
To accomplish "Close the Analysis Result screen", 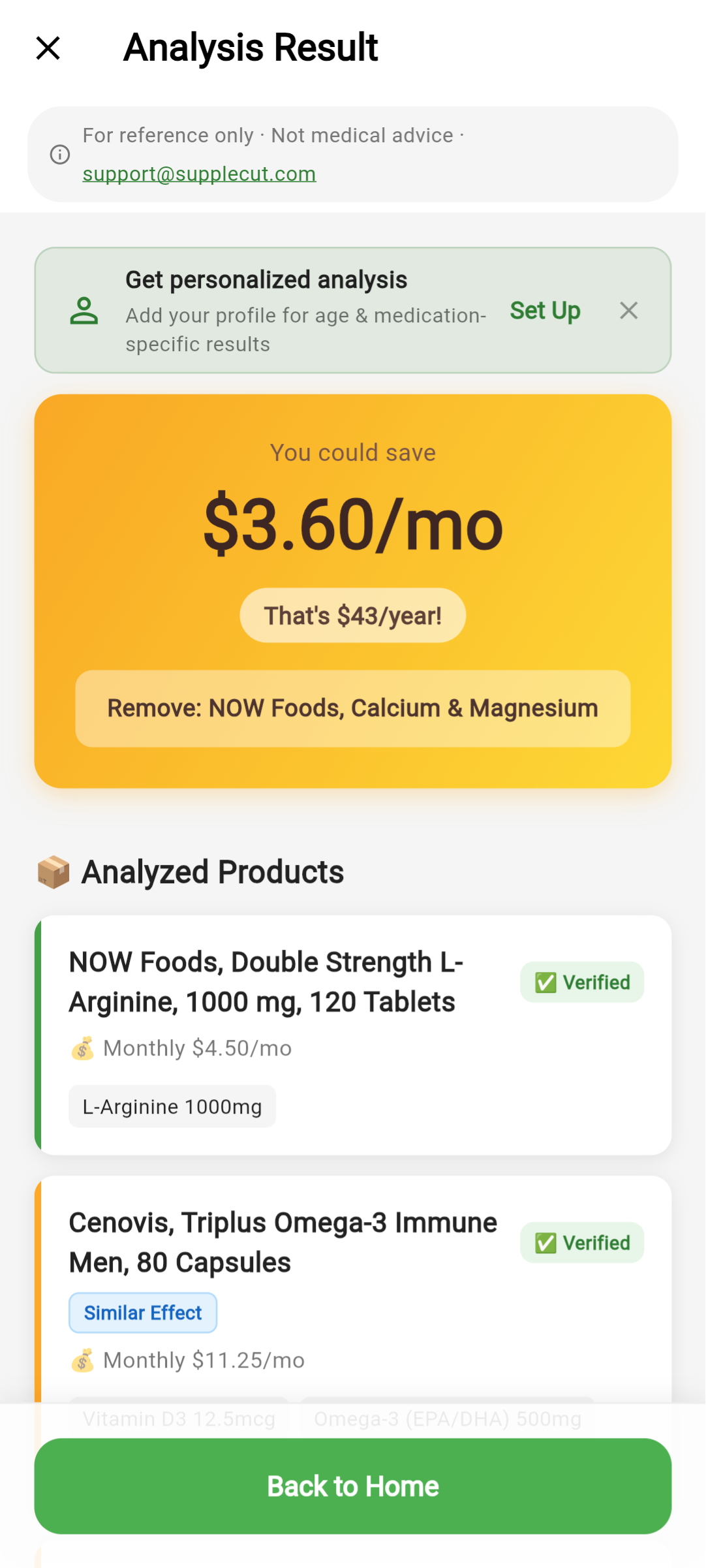I will click(48, 48).
